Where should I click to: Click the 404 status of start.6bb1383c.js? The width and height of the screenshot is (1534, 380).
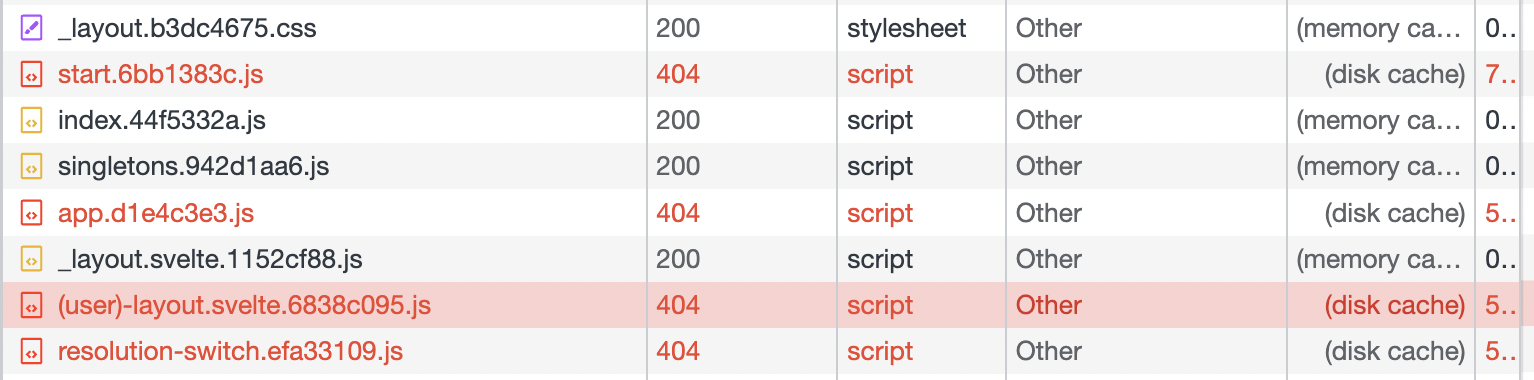coord(678,75)
